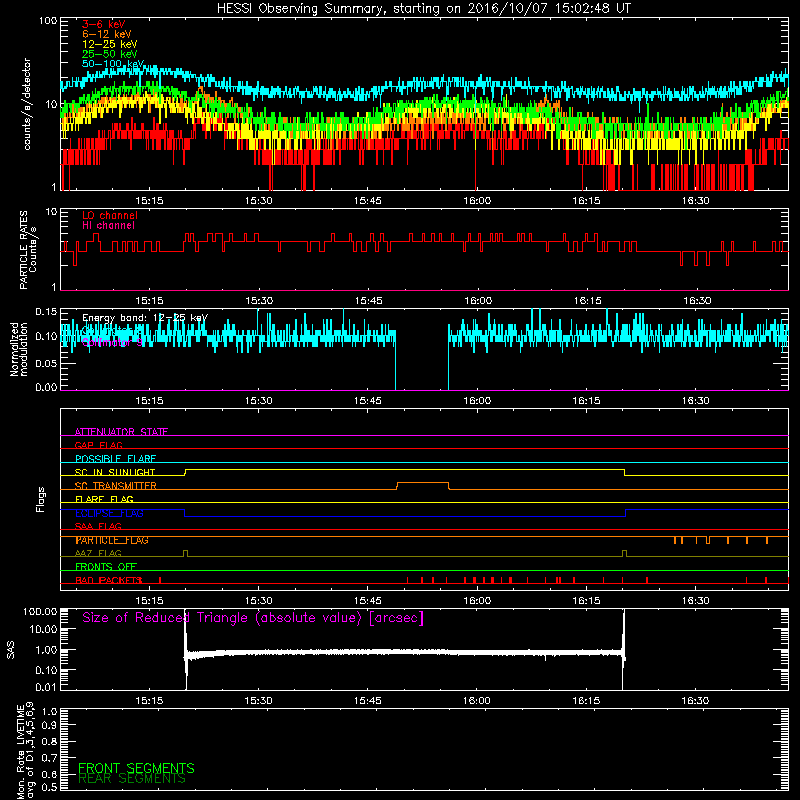This screenshot has height=800, width=800.
Task: Select the ATTENUATOR STATE flag label
Action: [121, 432]
